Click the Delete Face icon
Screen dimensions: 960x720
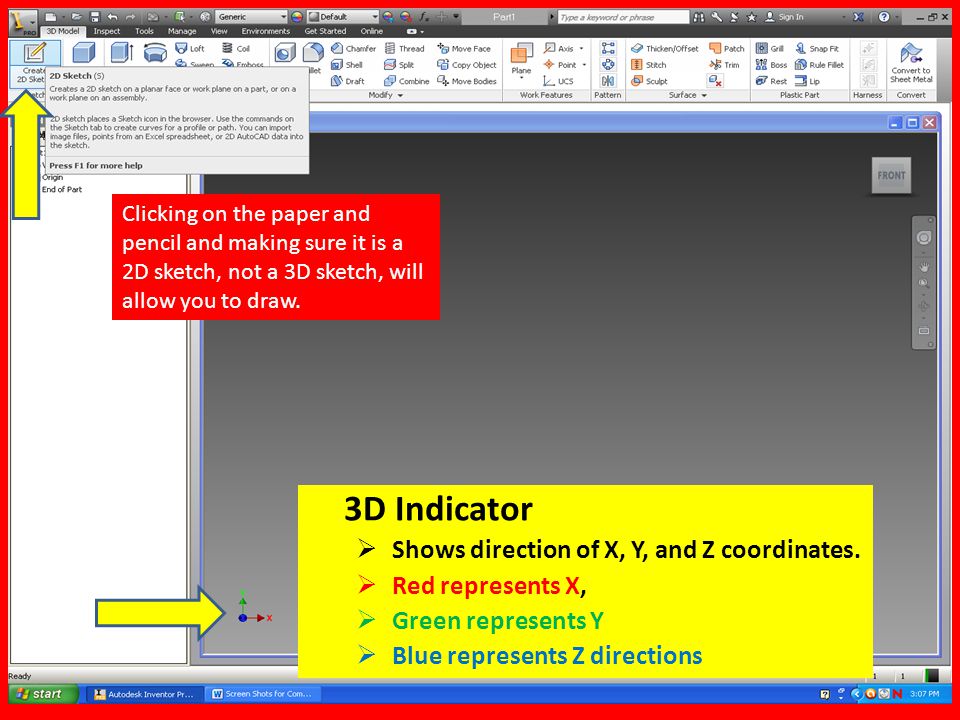[715, 81]
